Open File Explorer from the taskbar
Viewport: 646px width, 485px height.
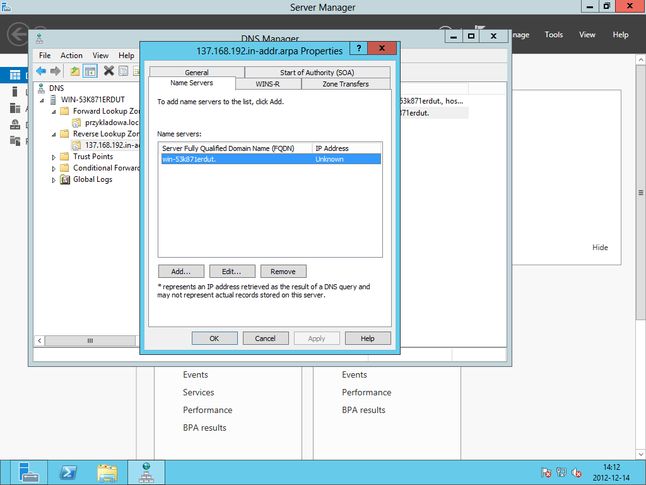click(107, 472)
